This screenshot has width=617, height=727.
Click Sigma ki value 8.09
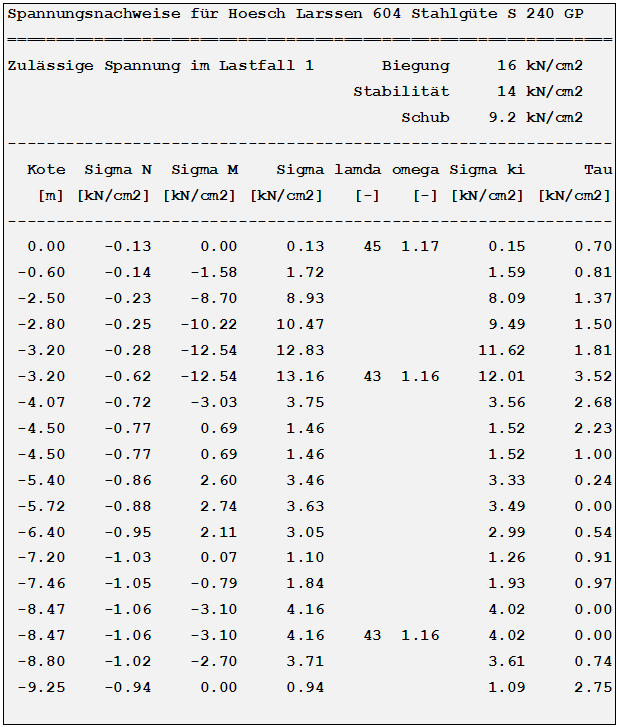tap(506, 298)
